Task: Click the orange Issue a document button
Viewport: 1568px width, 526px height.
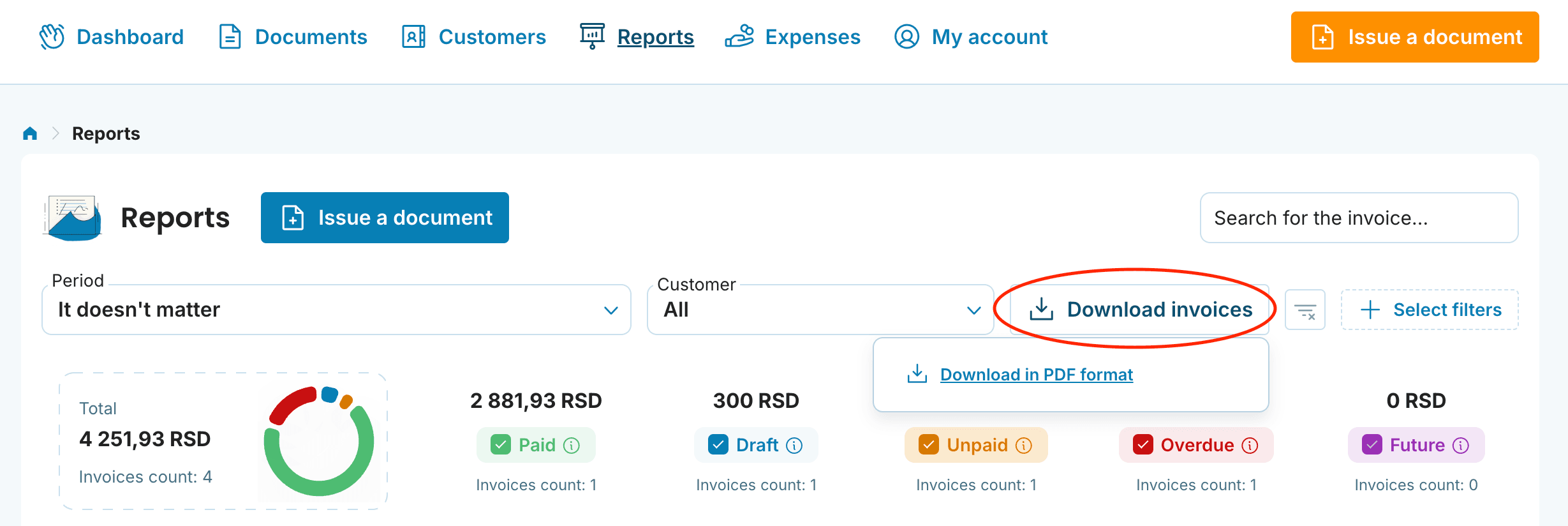Action: tap(1415, 37)
